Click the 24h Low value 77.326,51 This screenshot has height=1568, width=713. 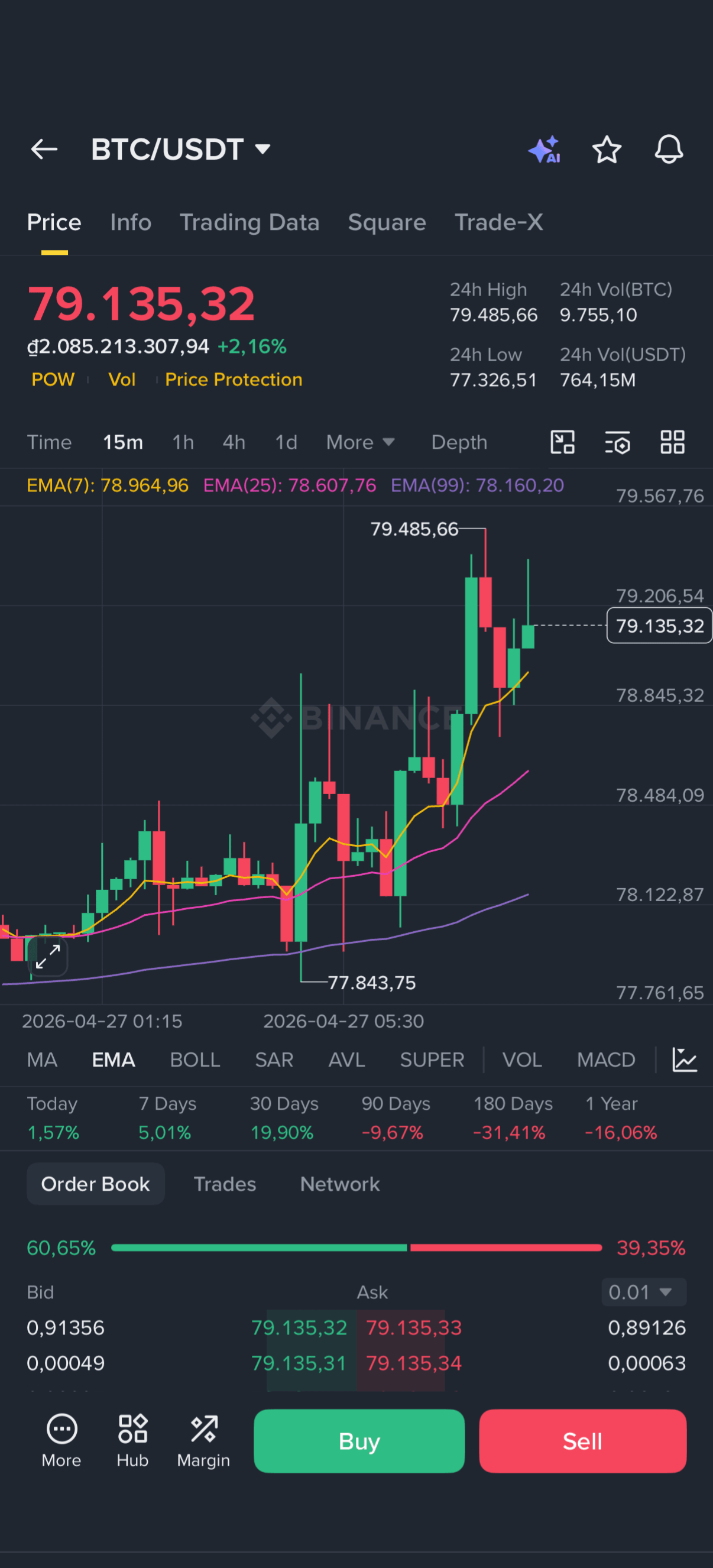pyautogui.click(x=494, y=380)
